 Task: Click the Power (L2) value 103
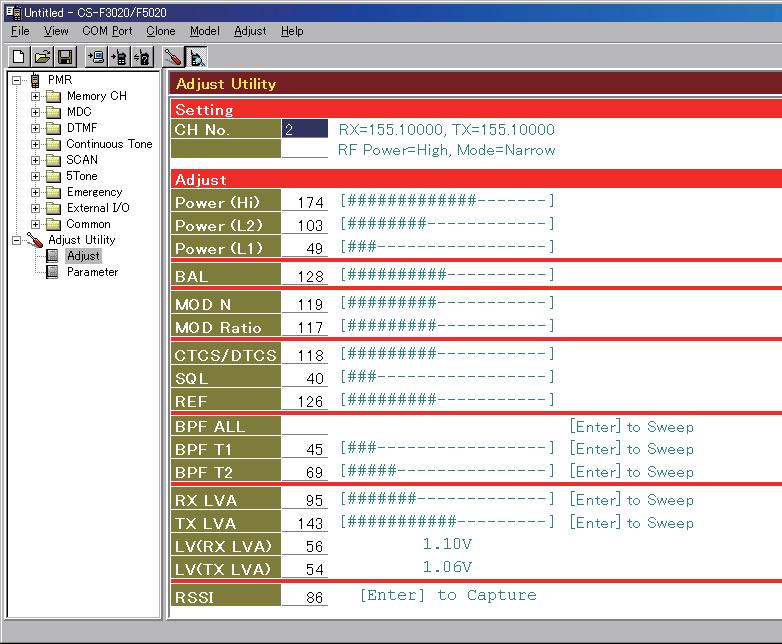305,225
